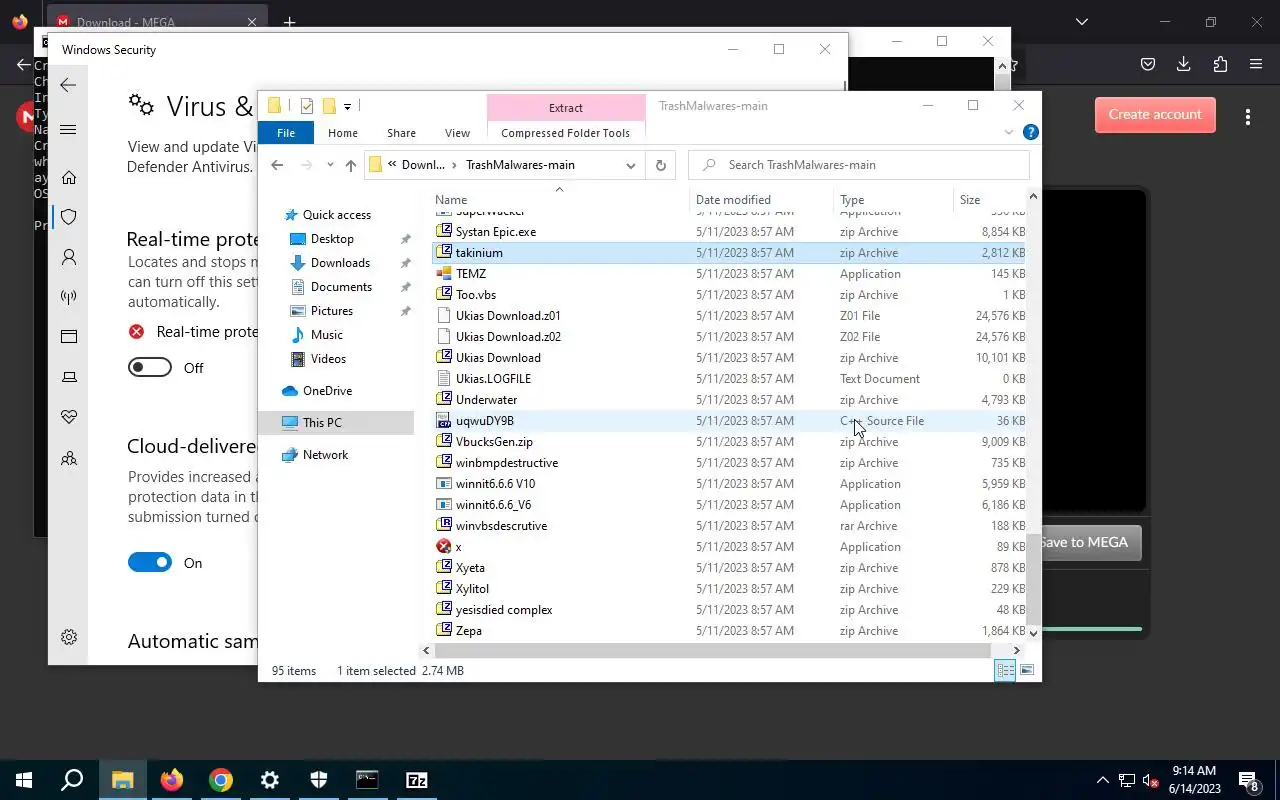Sort files by Date modified column
Screen dimensions: 1280x800
pos(763,200)
